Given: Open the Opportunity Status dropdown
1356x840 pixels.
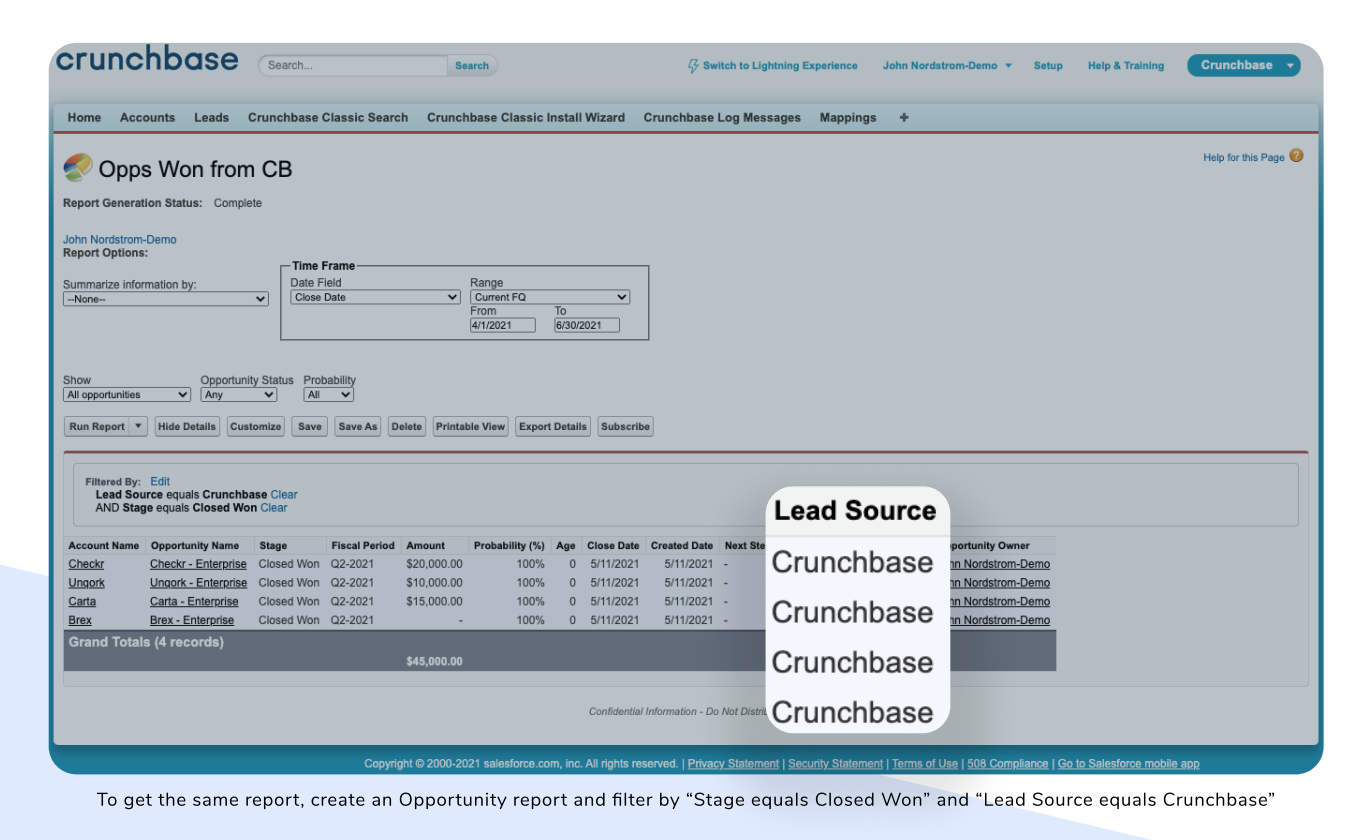Looking at the screenshot, I should (238, 394).
